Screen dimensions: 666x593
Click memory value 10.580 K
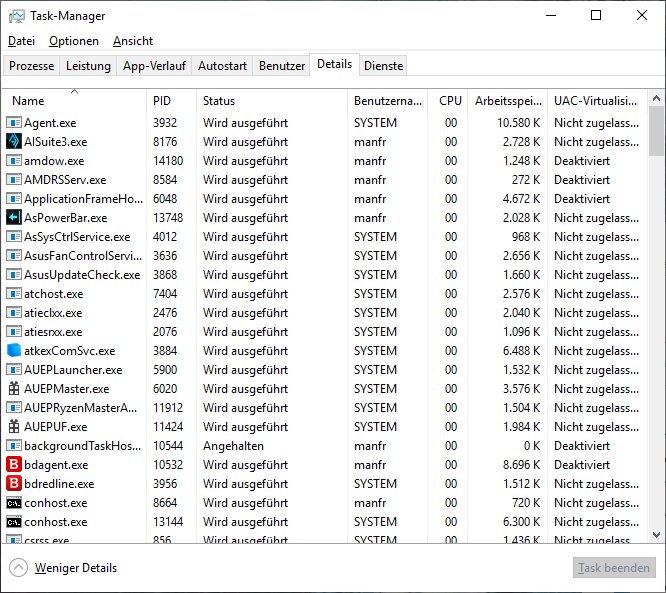pos(519,123)
